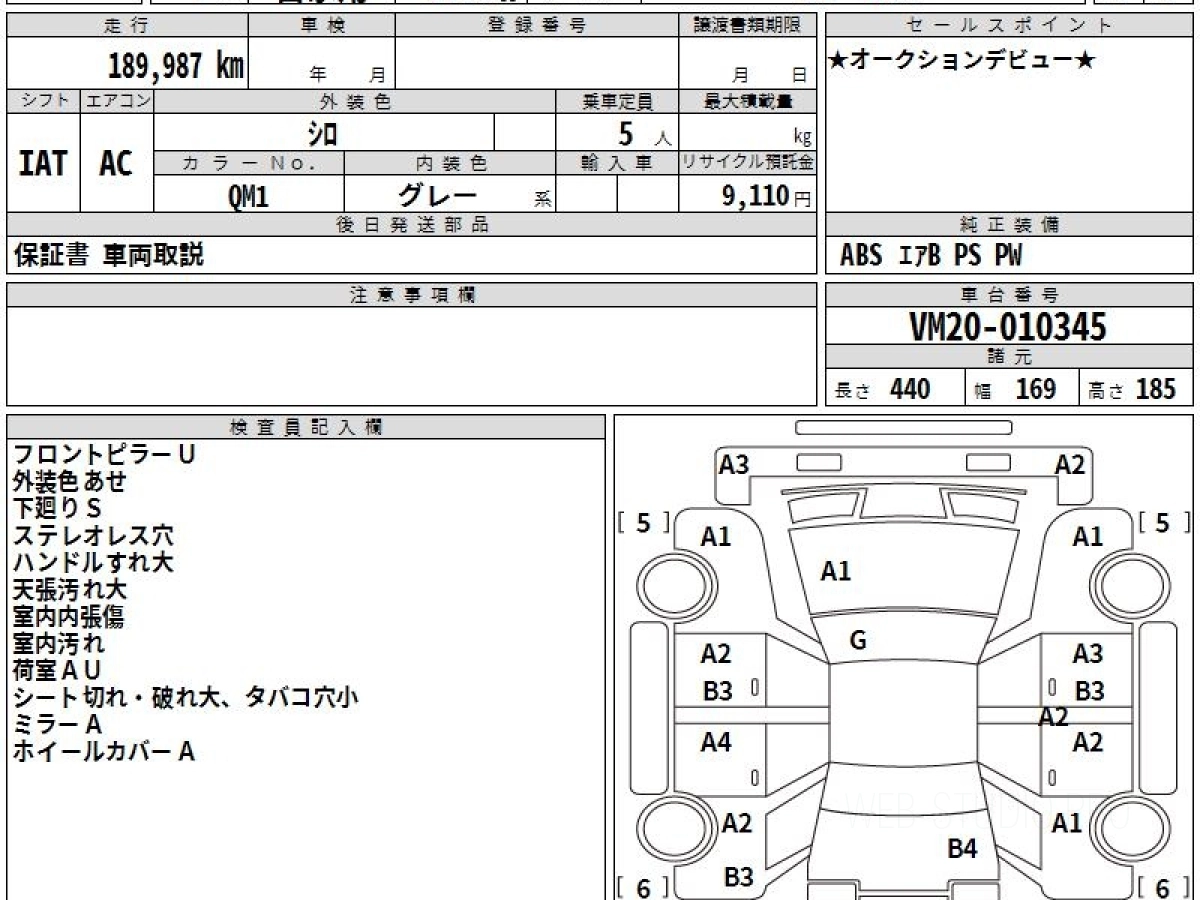Select the ハンドルすれ大 note

(x=92, y=562)
